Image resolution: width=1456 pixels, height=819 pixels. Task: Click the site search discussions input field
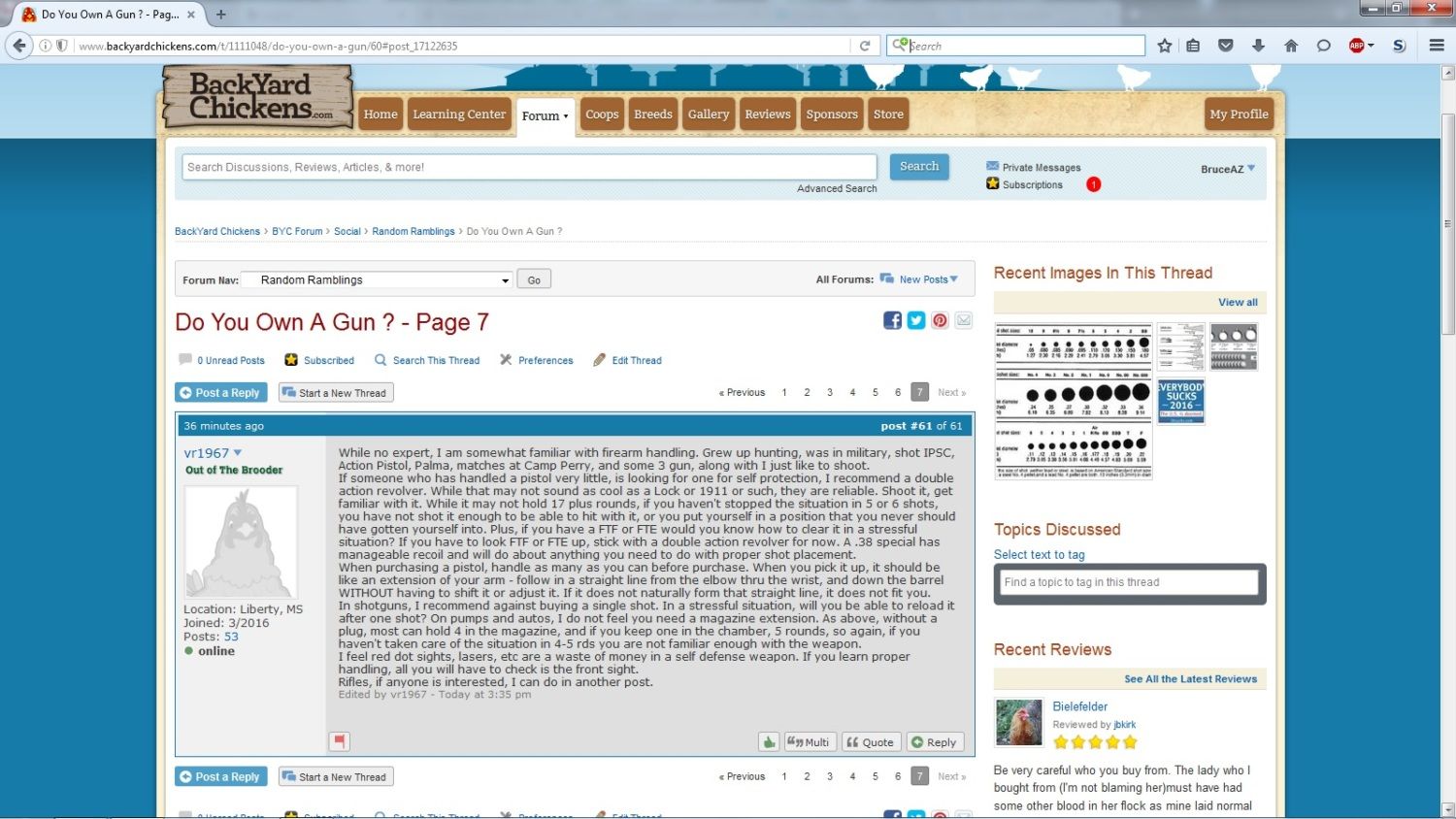529,167
